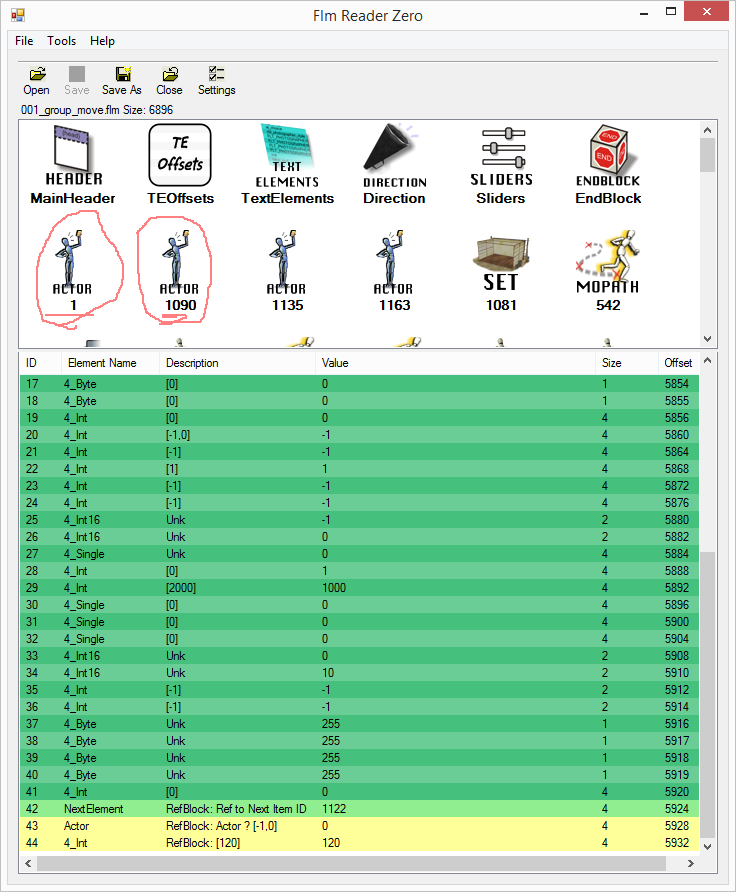The height and width of the screenshot is (892, 736).
Task: Click the table's vertical scrollbar thumb
Action: click(x=708, y=694)
